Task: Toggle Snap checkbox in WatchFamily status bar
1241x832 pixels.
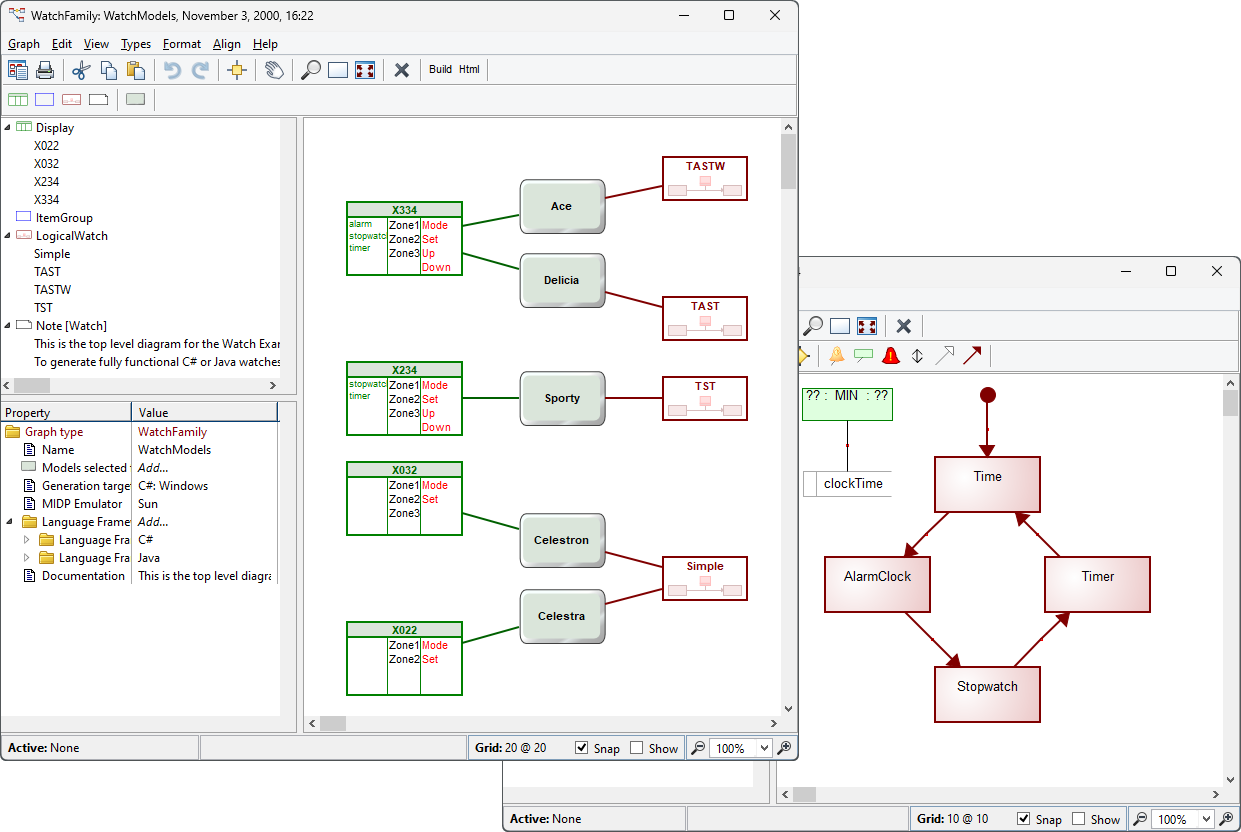Action: (582, 748)
